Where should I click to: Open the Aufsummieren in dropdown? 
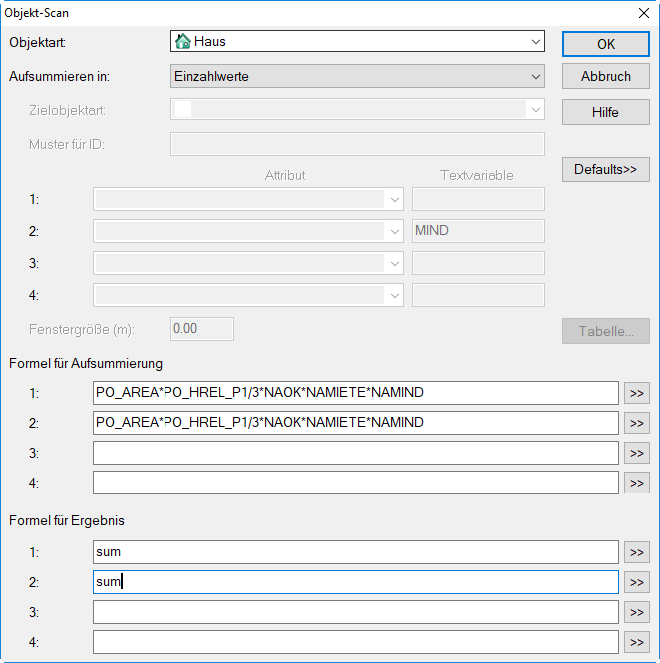(357, 76)
